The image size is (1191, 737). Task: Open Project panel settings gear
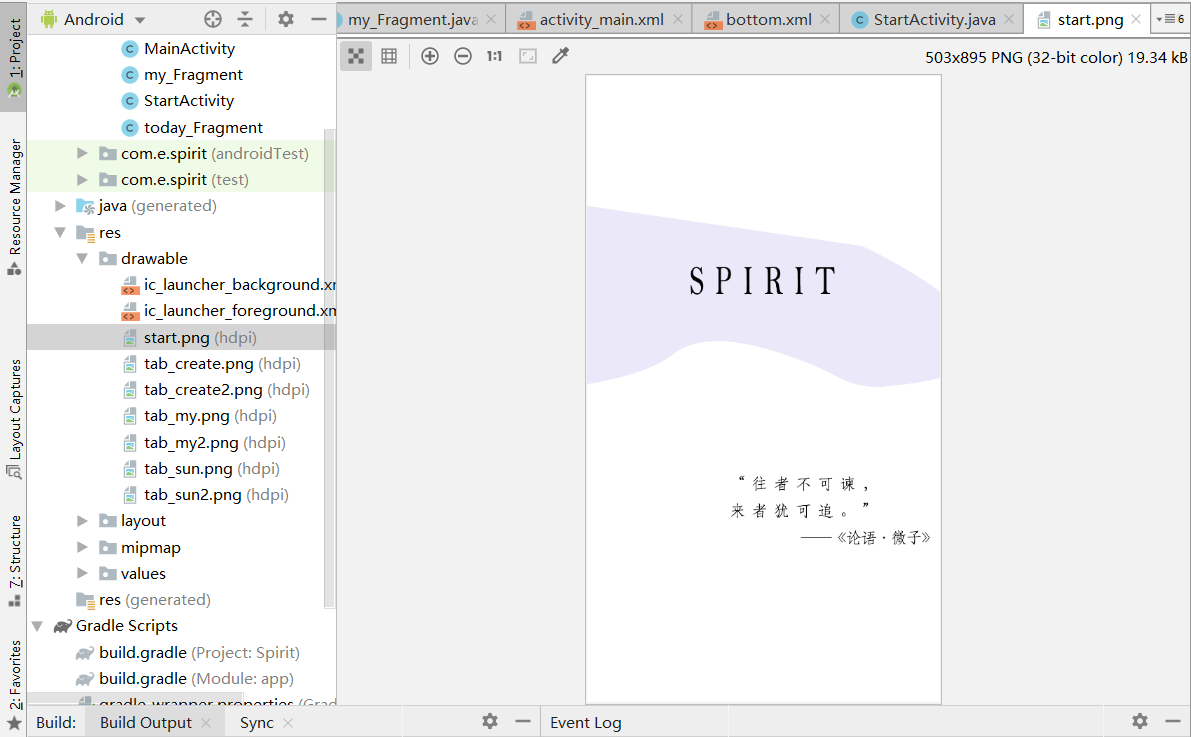pyautogui.click(x=285, y=18)
